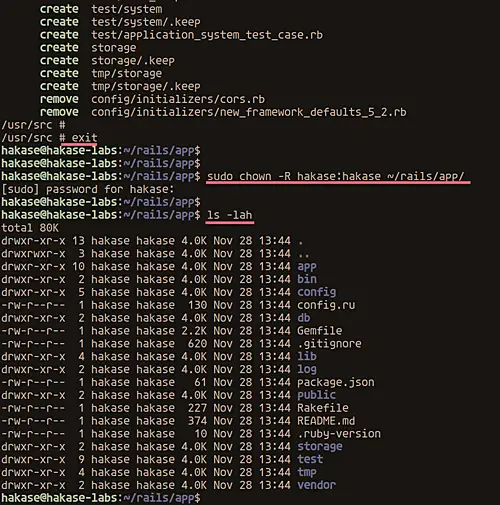Click 'config/initializers/cors.rb' path
The width and height of the screenshot is (500, 505).
click(178, 99)
